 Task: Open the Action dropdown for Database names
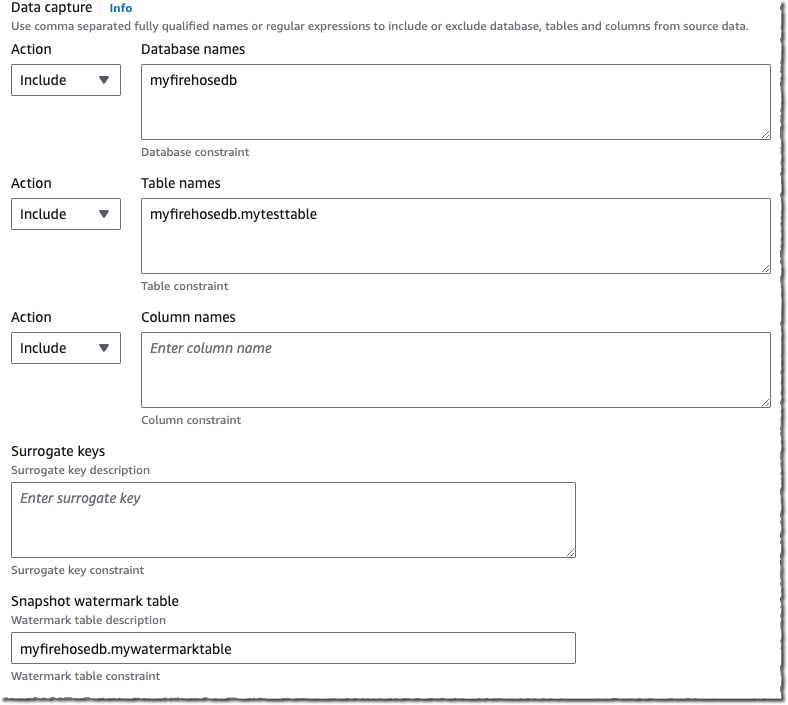[x=66, y=80]
